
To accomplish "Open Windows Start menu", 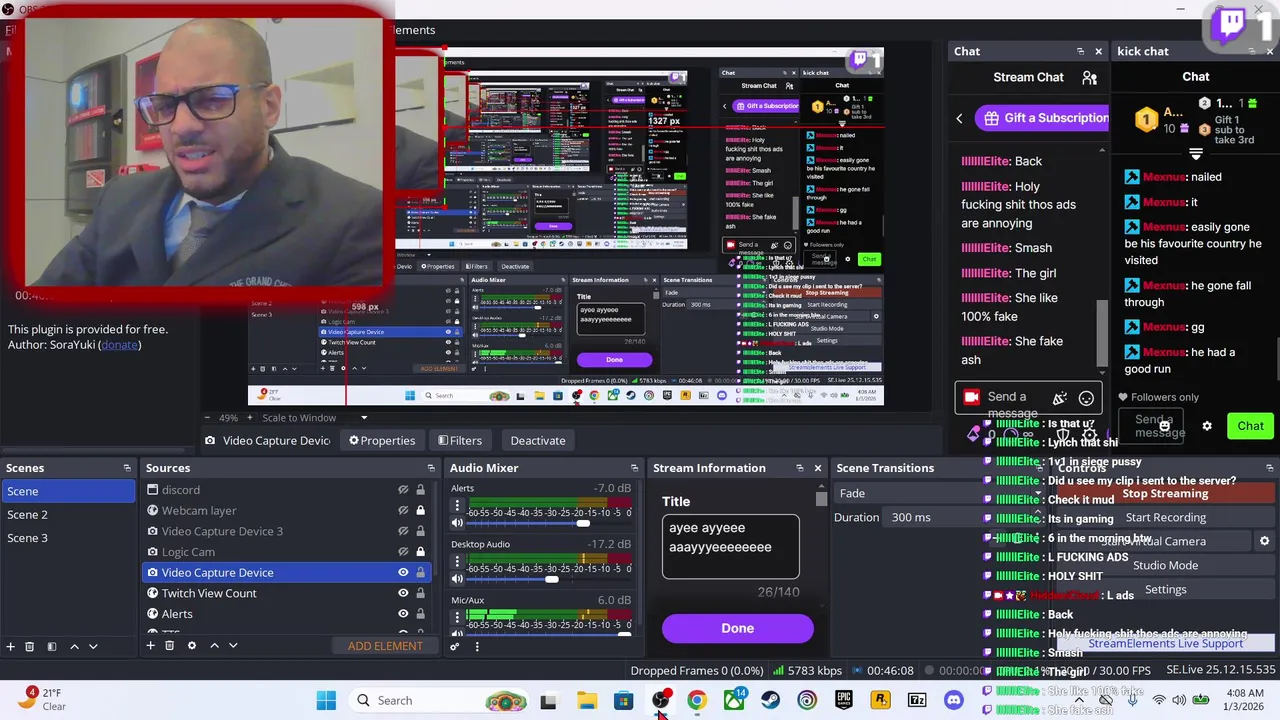I will point(326,700).
